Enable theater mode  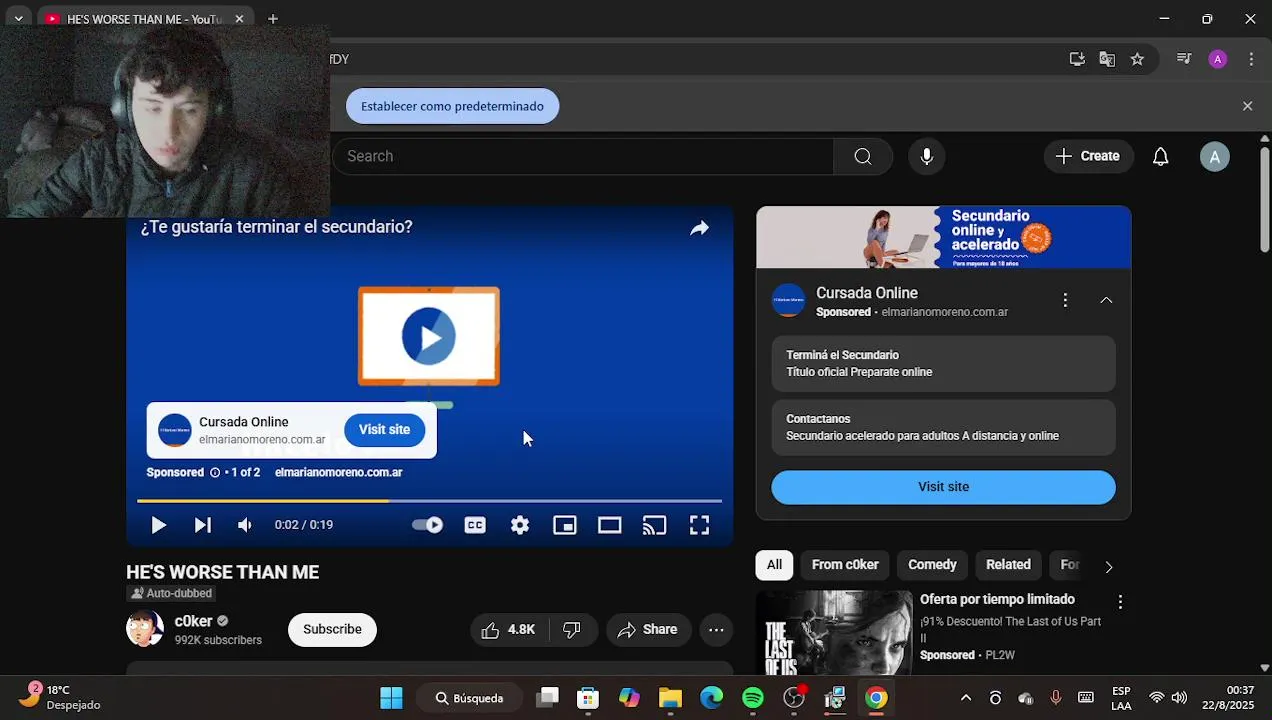610,525
